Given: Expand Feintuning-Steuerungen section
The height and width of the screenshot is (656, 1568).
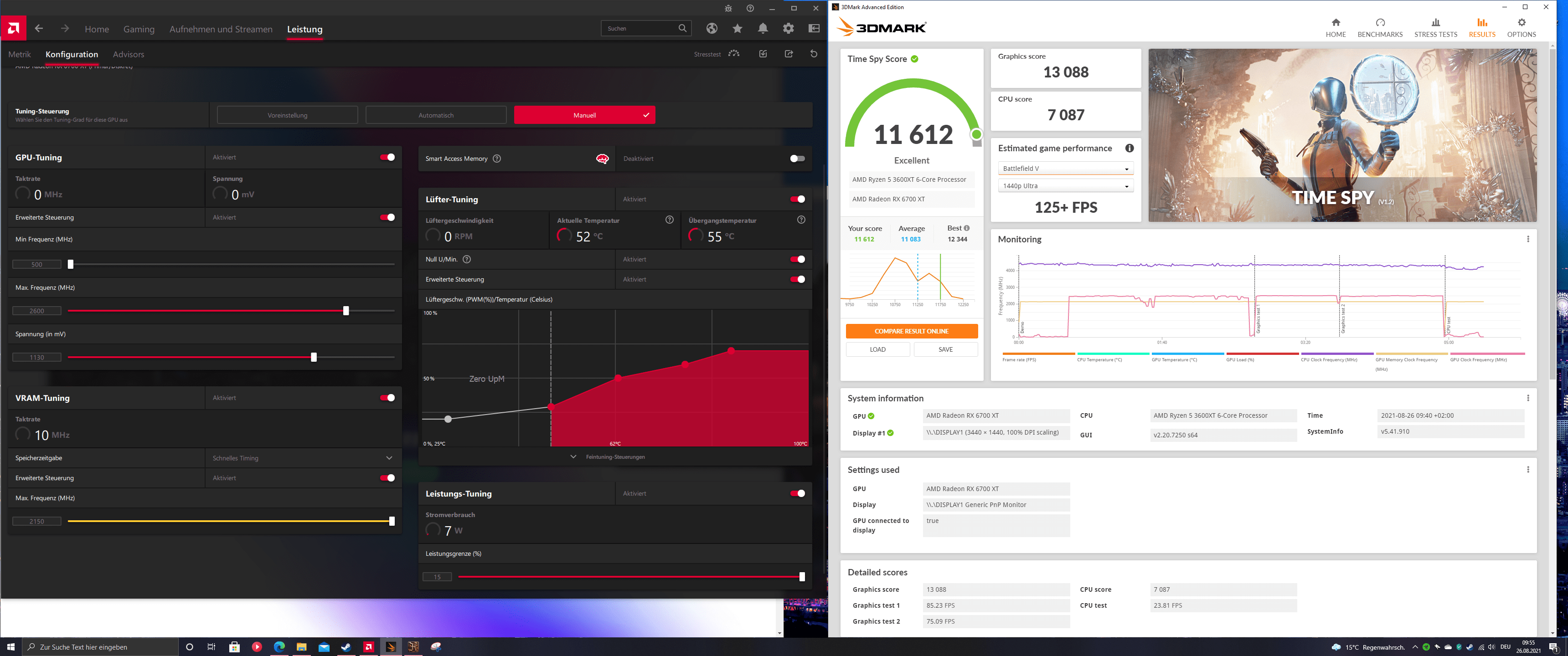Looking at the screenshot, I should tap(609, 456).
